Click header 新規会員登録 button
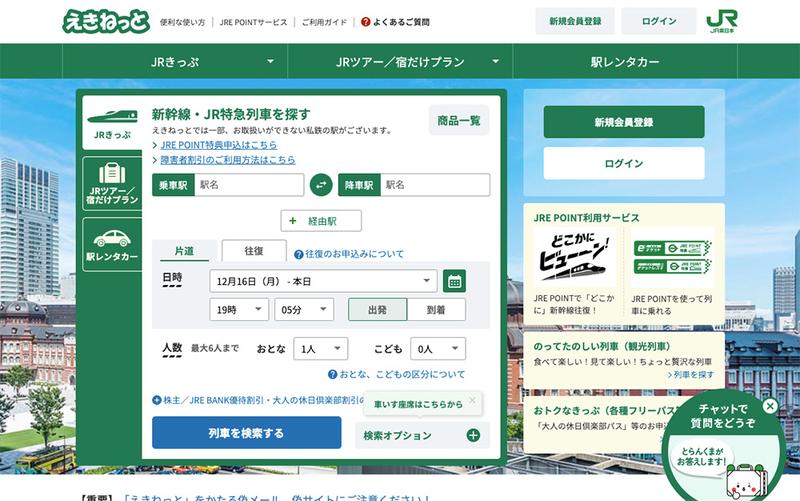 click(x=575, y=21)
